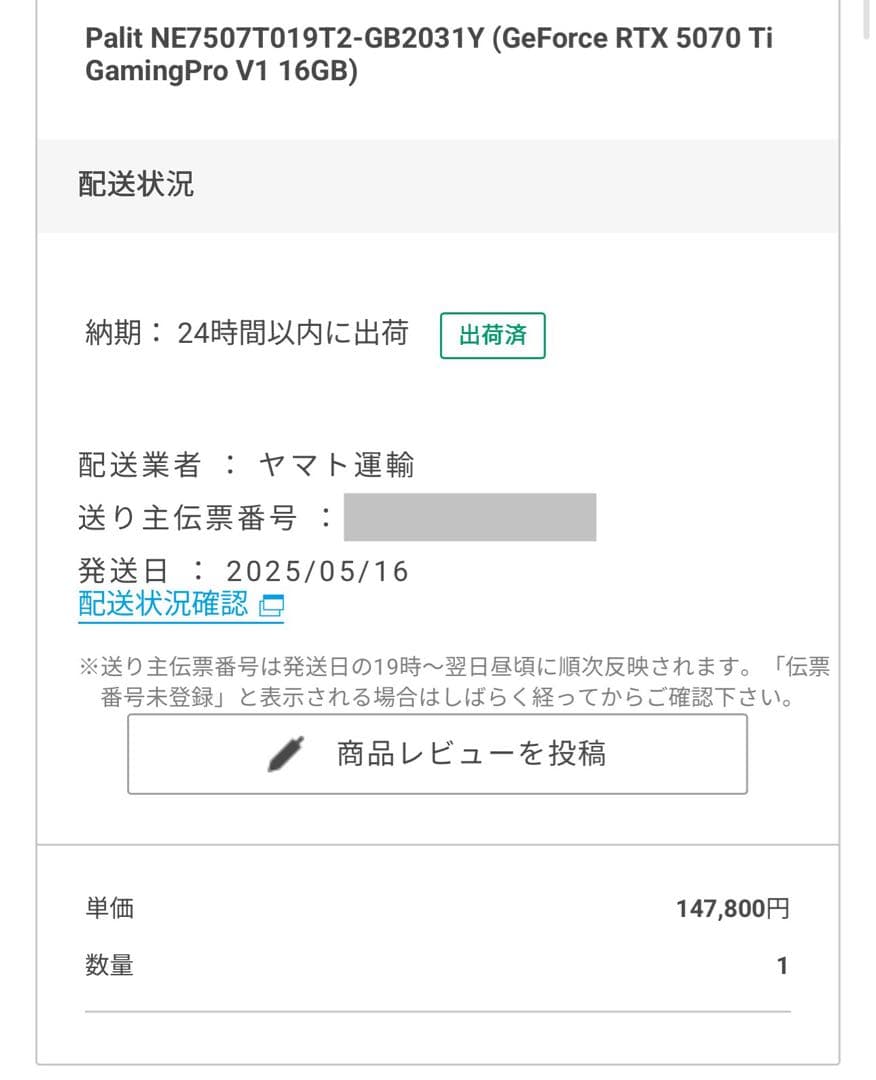Click the ヤマト運輸 carrier name
Image resolution: width=876 pixels, height=1080 pixels.
point(336,465)
